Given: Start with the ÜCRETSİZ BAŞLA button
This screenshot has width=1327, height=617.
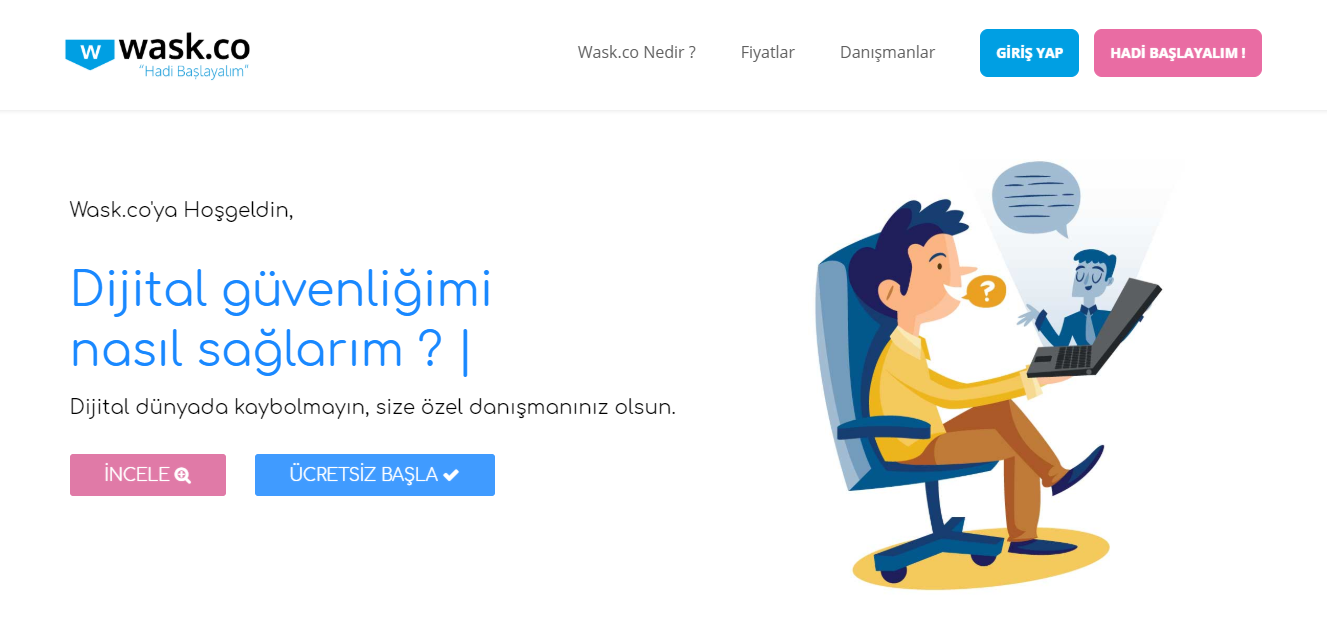Looking at the screenshot, I should pyautogui.click(x=375, y=475).
